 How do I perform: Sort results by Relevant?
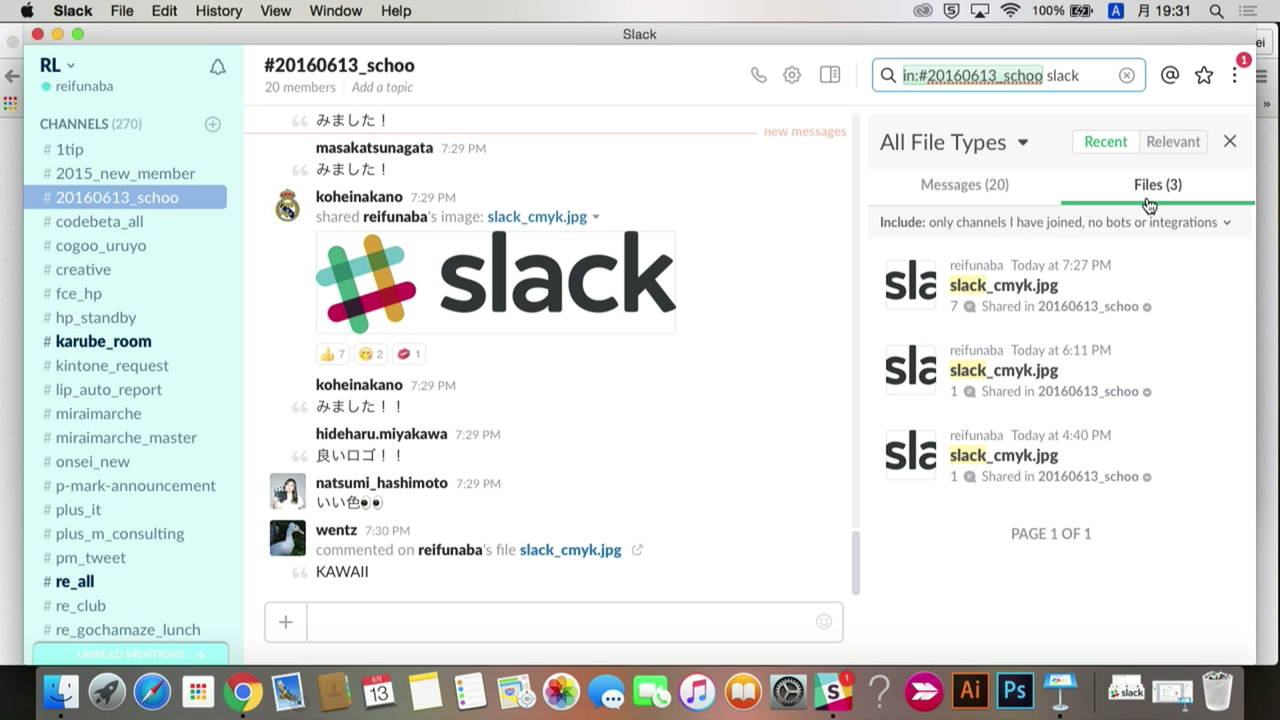(x=1173, y=142)
